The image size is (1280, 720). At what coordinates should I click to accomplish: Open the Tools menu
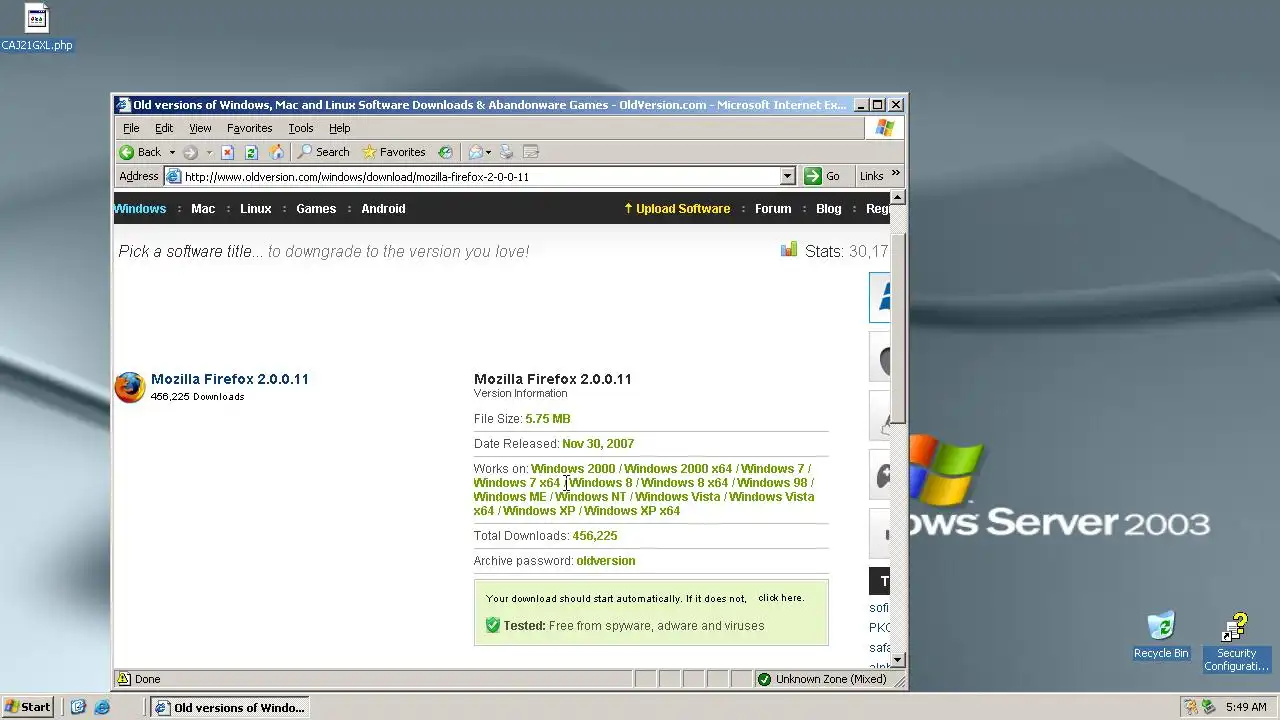click(x=301, y=128)
